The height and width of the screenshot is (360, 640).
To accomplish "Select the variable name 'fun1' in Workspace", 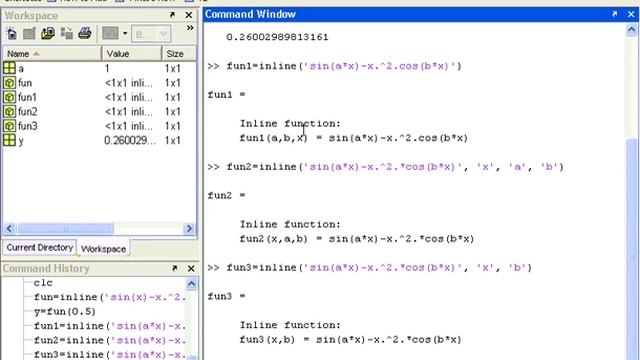I will (27, 97).
